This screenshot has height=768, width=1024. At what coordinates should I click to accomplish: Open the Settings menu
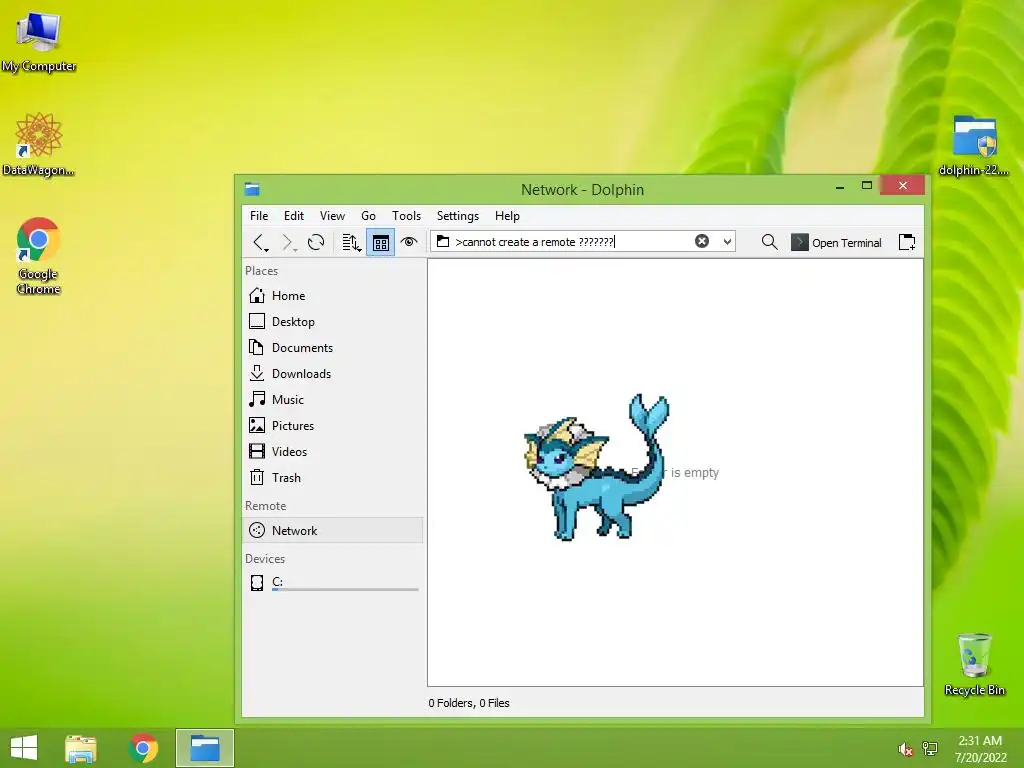pos(458,216)
